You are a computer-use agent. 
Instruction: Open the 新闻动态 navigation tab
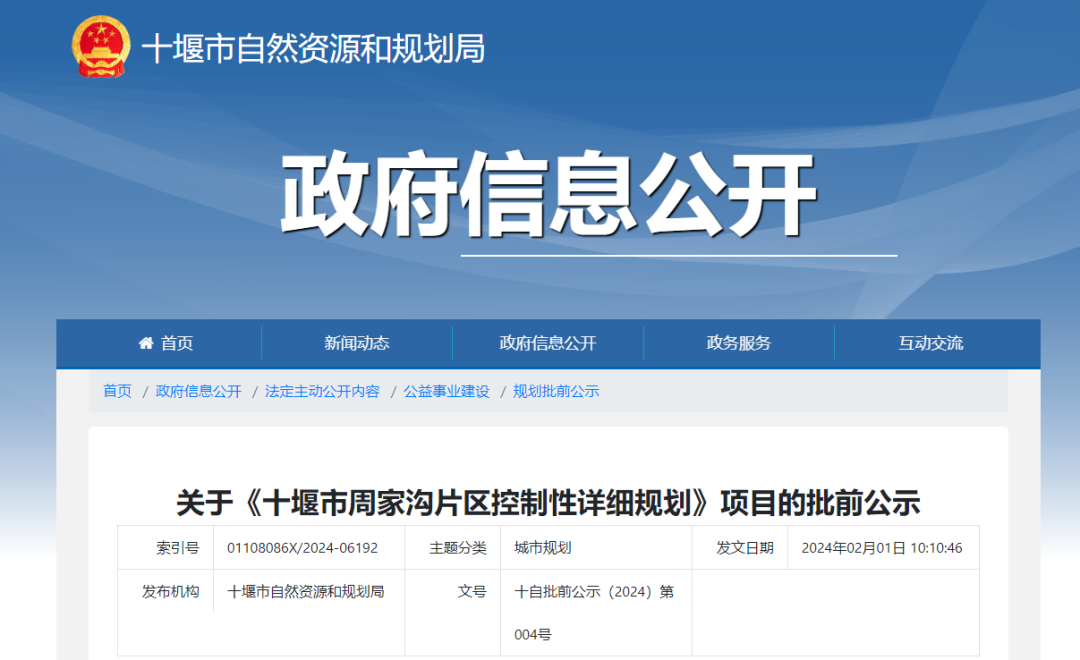[x=357, y=343]
